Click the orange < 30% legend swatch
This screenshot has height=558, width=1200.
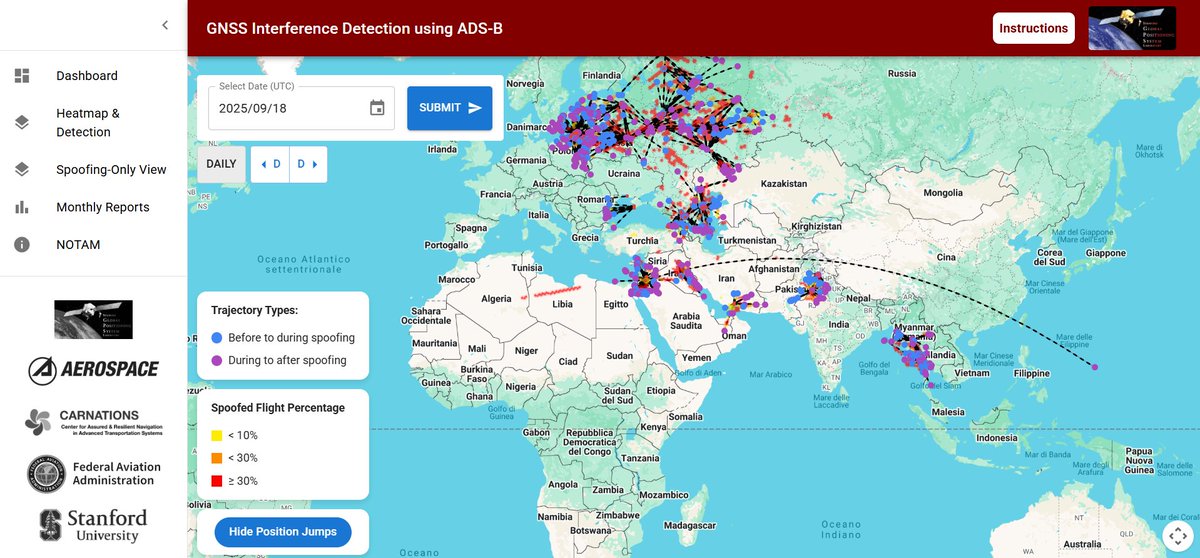217,458
